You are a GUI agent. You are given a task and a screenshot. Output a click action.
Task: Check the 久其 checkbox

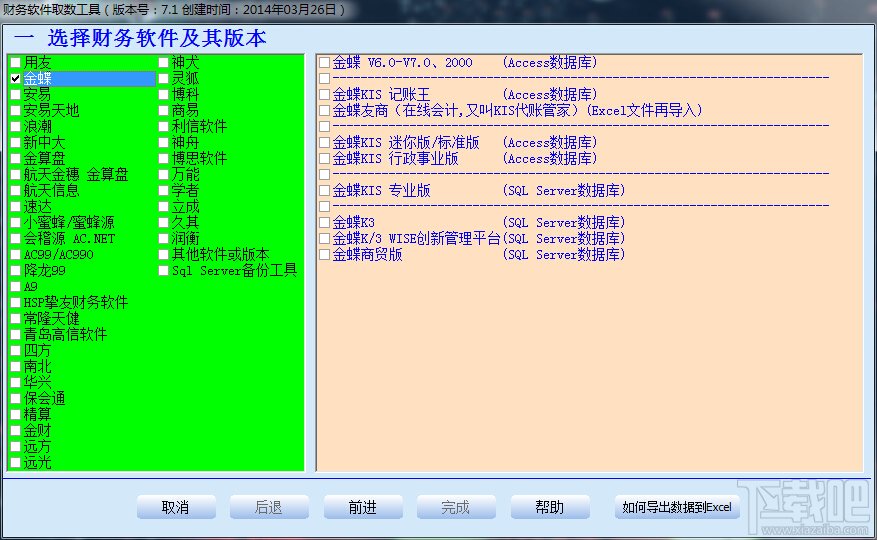(163, 223)
